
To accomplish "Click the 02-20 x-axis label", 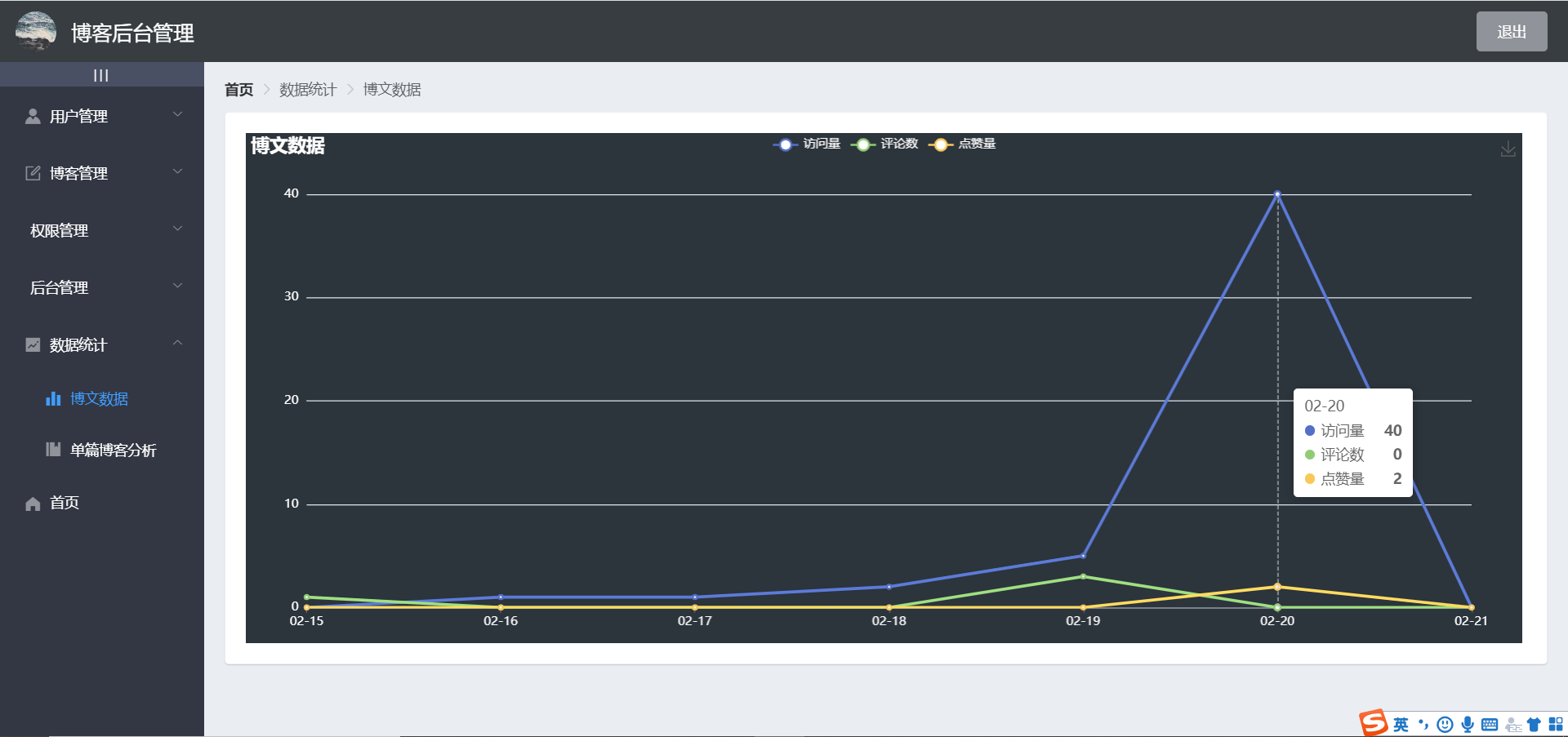I will 1277,621.
